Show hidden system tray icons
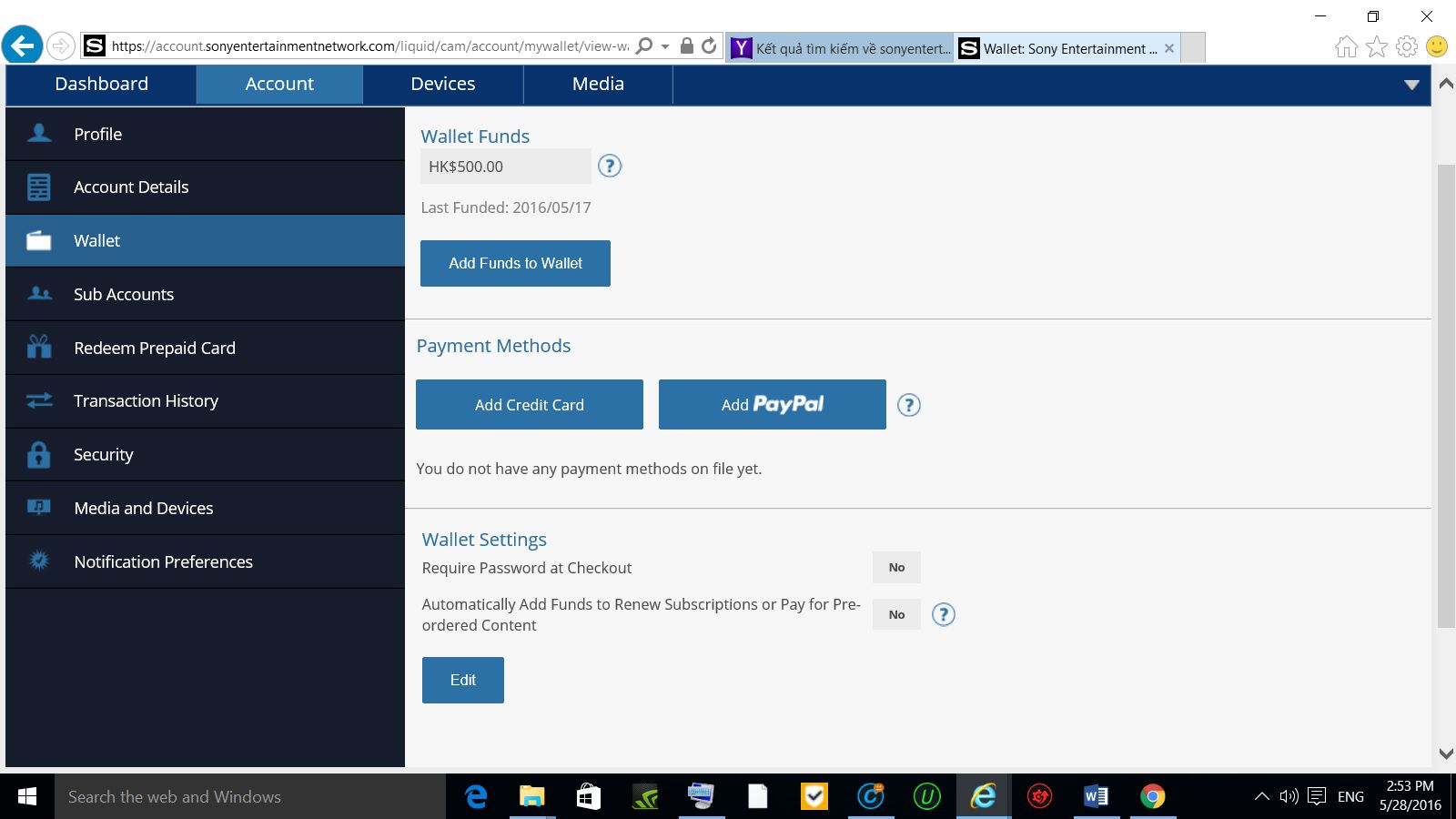The image size is (1456, 819). [x=1261, y=796]
